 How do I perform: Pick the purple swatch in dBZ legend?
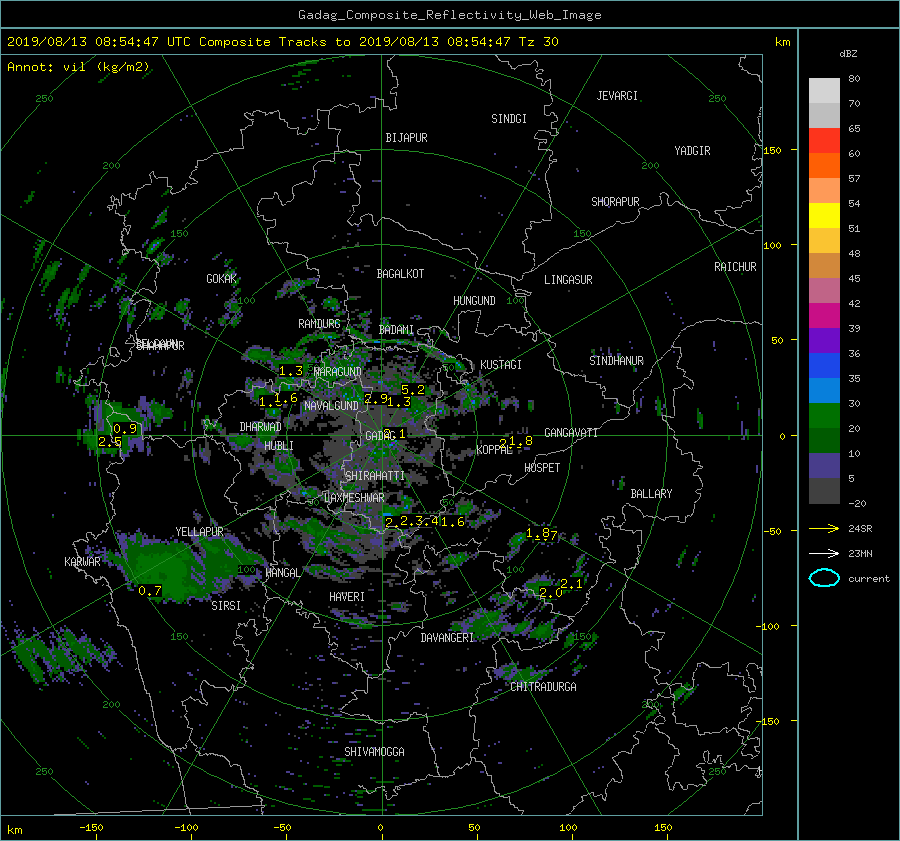pyautogui.click(x=824, y=340)
